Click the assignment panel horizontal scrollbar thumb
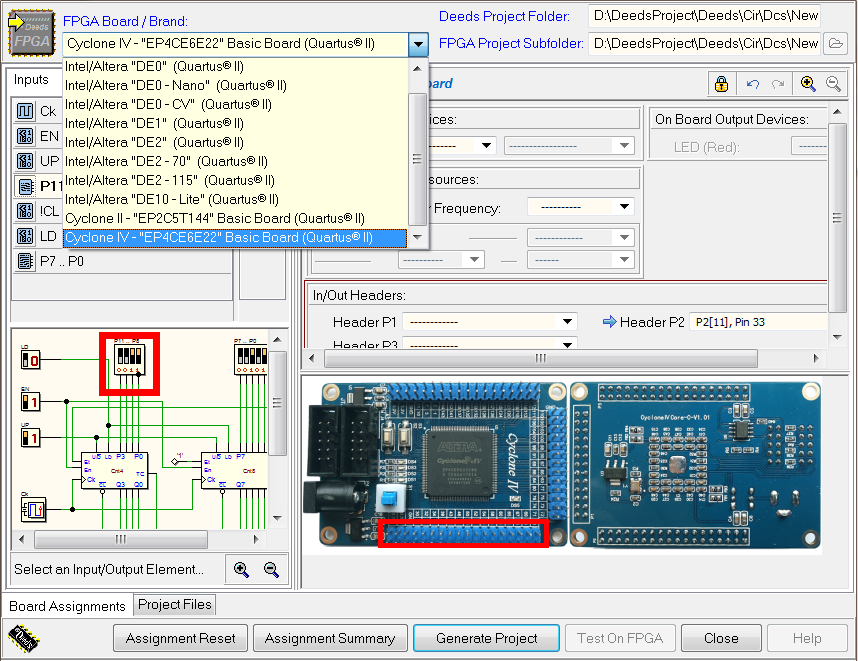Screen dimensions: 858x661 pos(541,358)
